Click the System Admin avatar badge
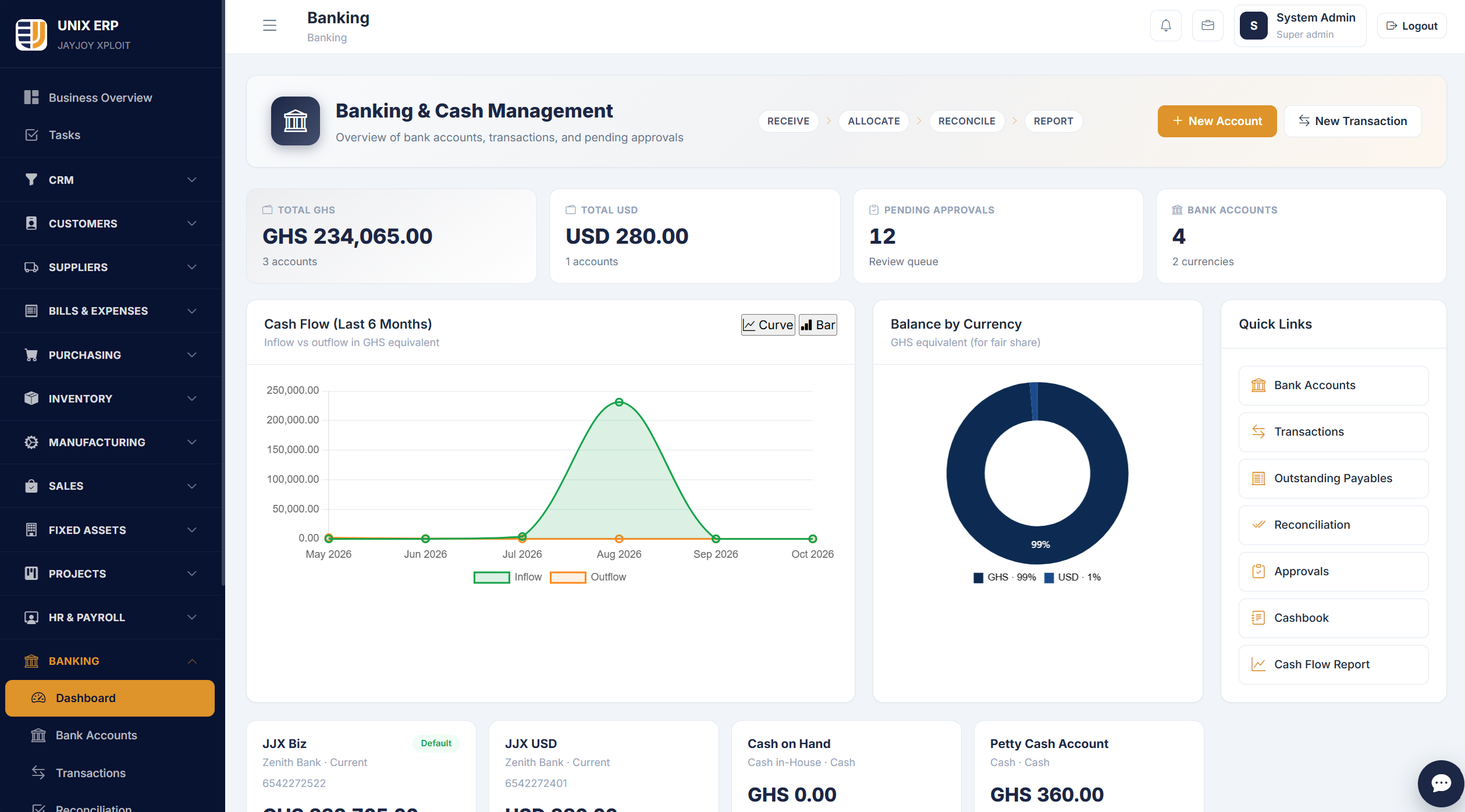 click(x=1253, y=26)
